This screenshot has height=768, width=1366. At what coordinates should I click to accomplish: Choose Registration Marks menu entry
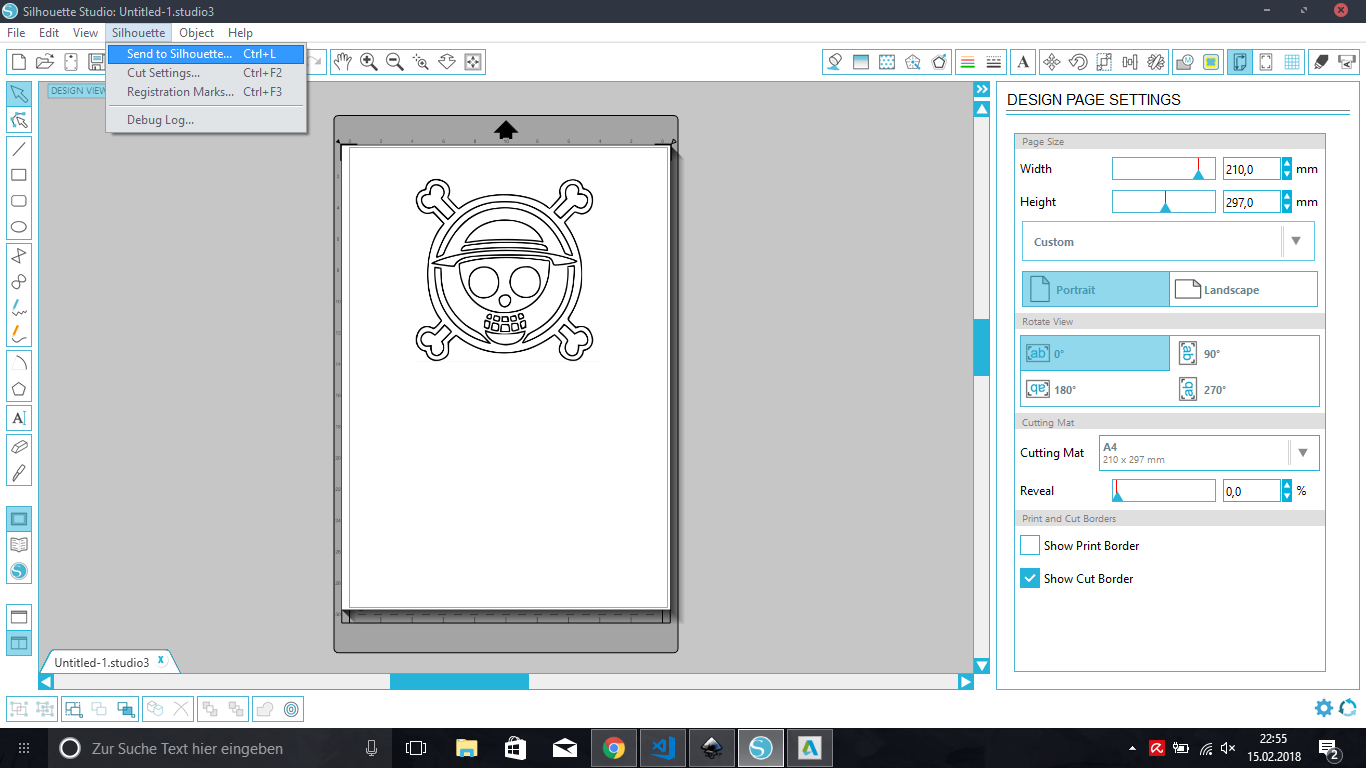tap(205, 92)
